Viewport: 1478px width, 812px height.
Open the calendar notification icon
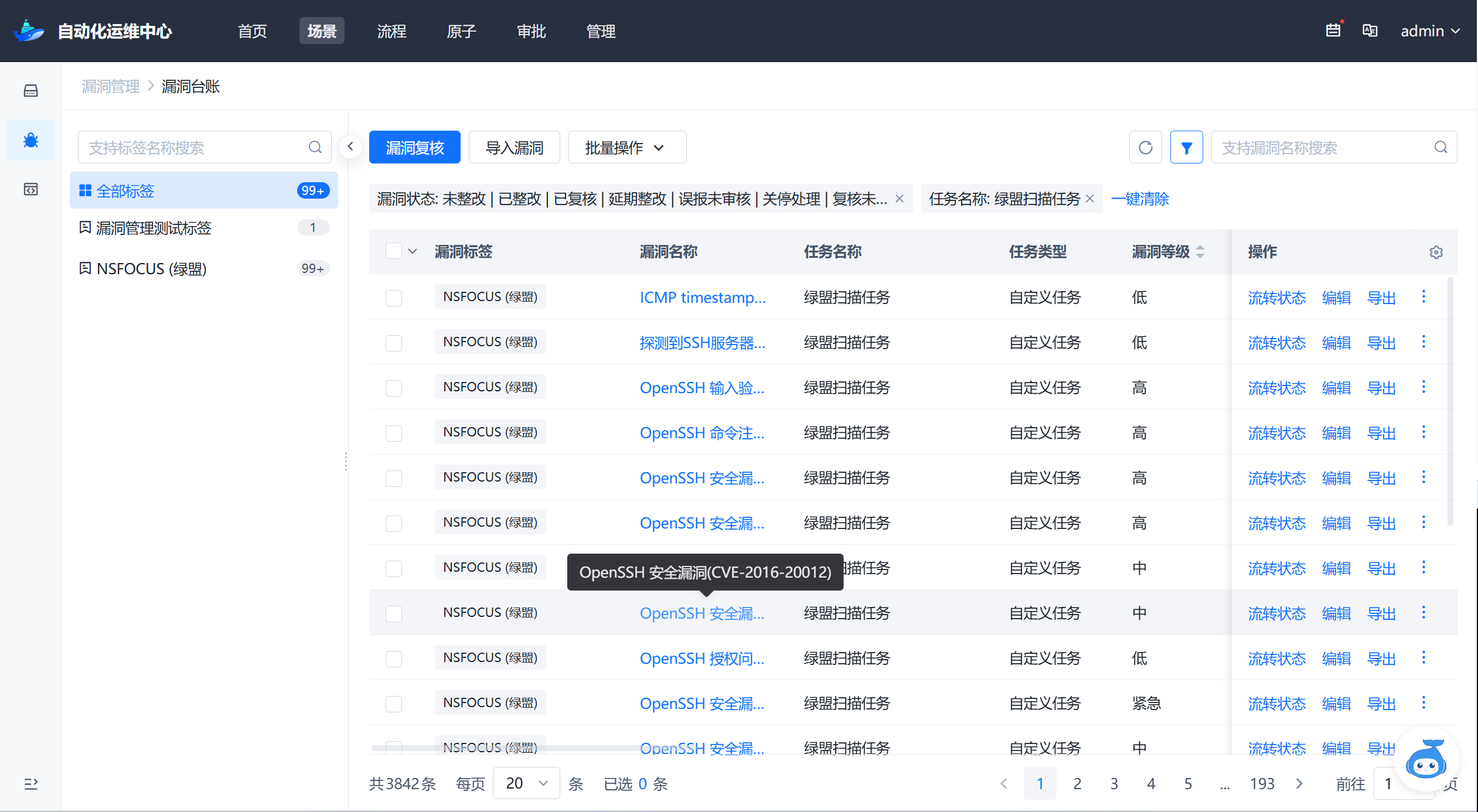(1333, 30)
